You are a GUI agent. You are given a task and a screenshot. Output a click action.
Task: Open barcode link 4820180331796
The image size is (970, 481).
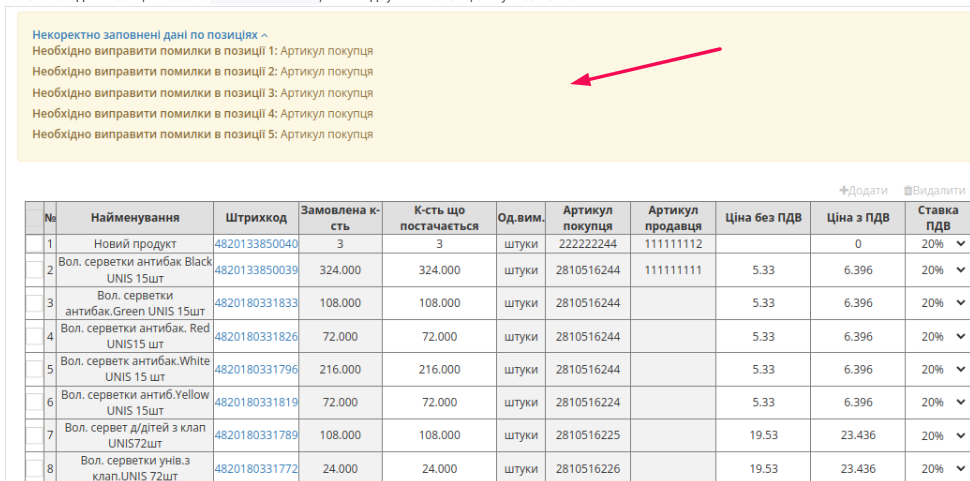(256, 369)
